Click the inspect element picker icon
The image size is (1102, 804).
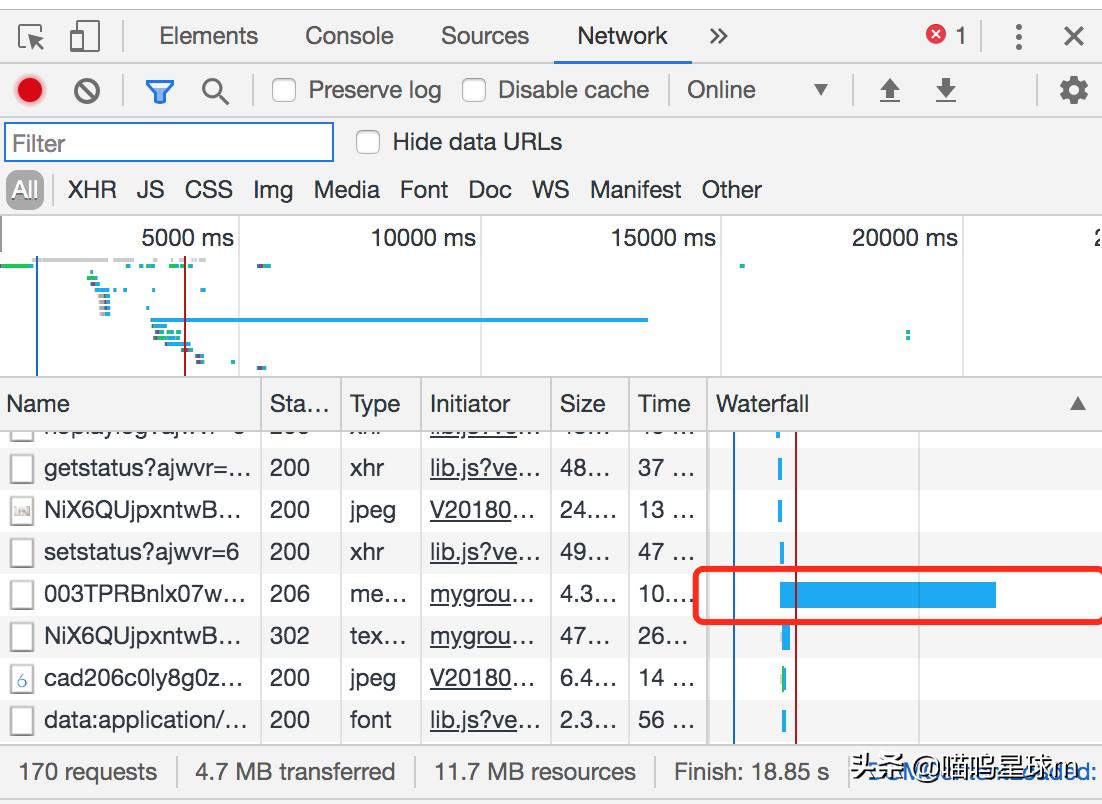pos(32,37)
